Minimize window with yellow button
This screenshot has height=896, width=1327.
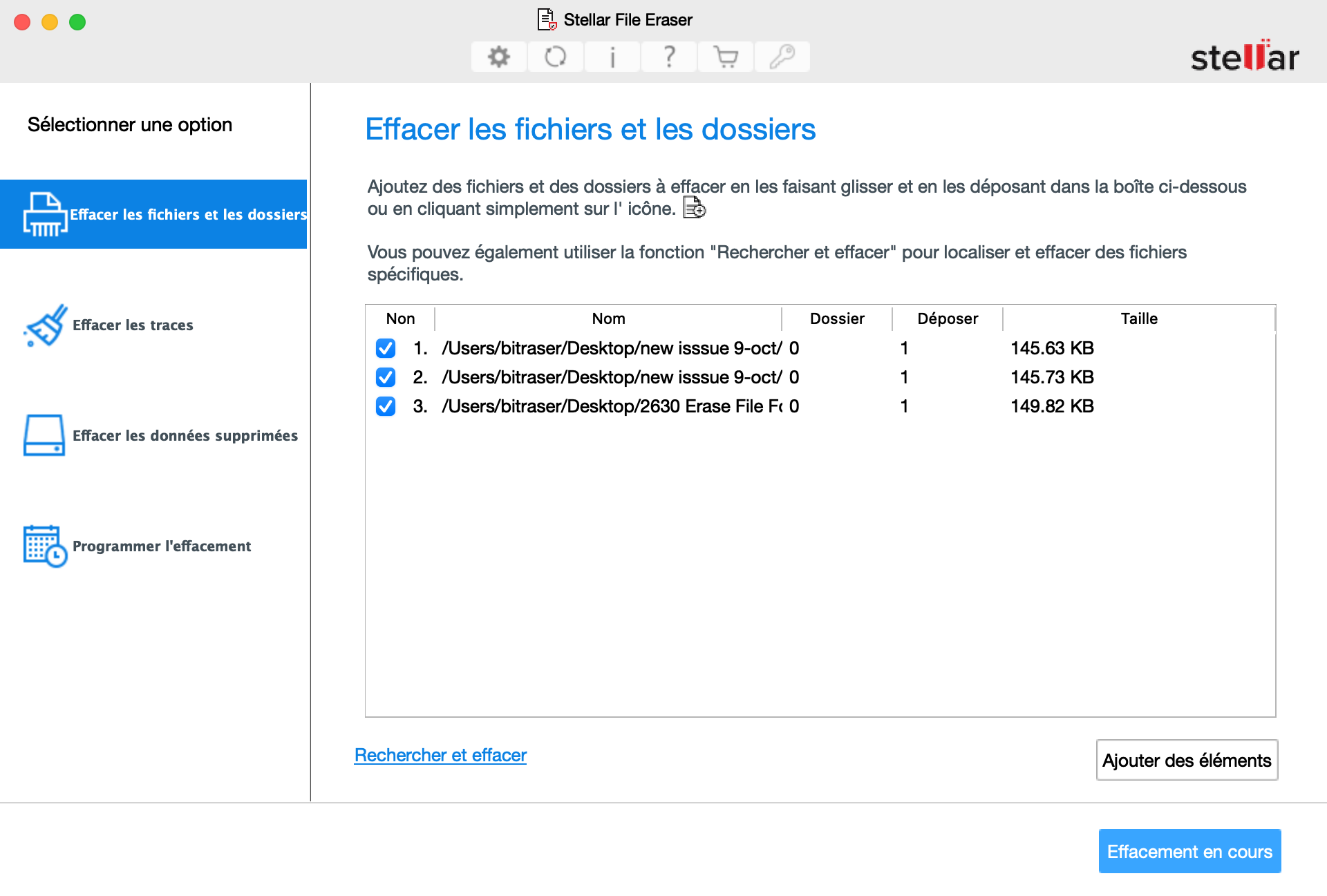tap(50, 22)
